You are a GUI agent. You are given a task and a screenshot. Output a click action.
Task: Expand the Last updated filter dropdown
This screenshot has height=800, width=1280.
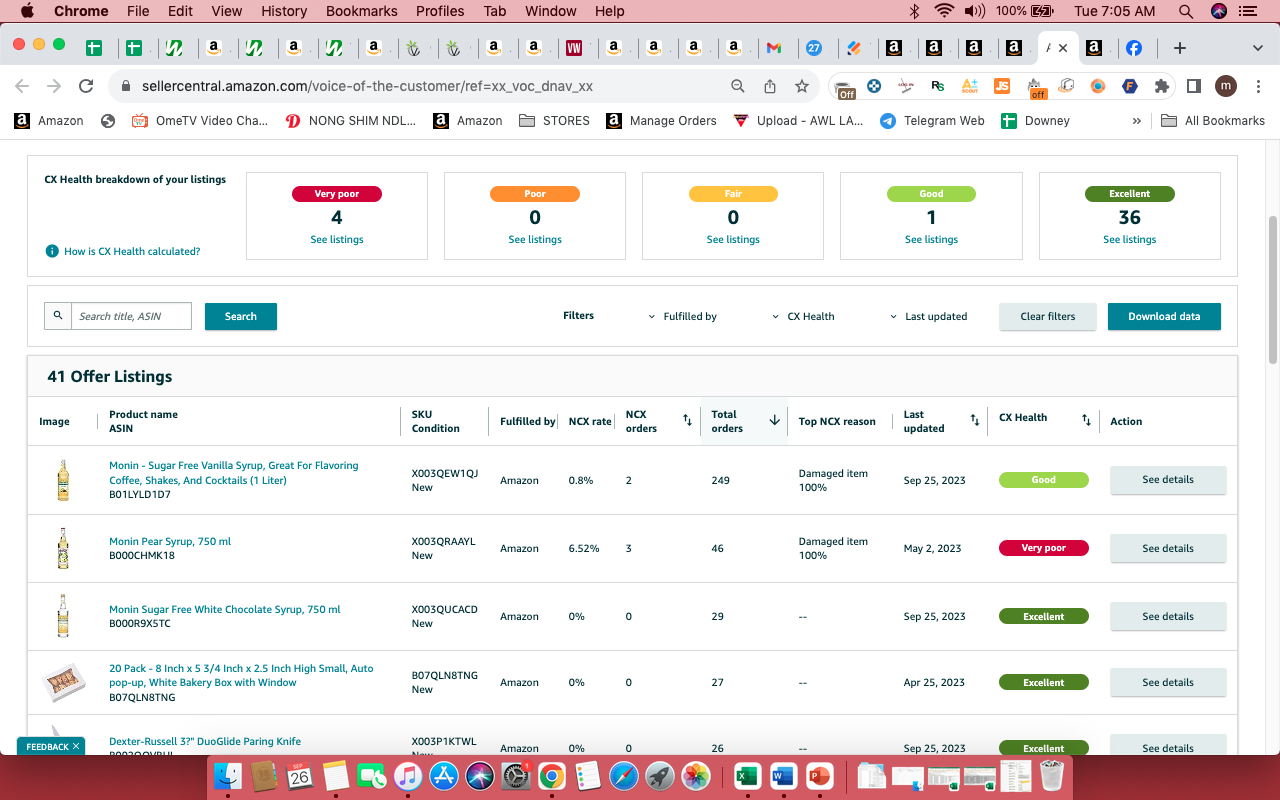click(x=928, y=316)
